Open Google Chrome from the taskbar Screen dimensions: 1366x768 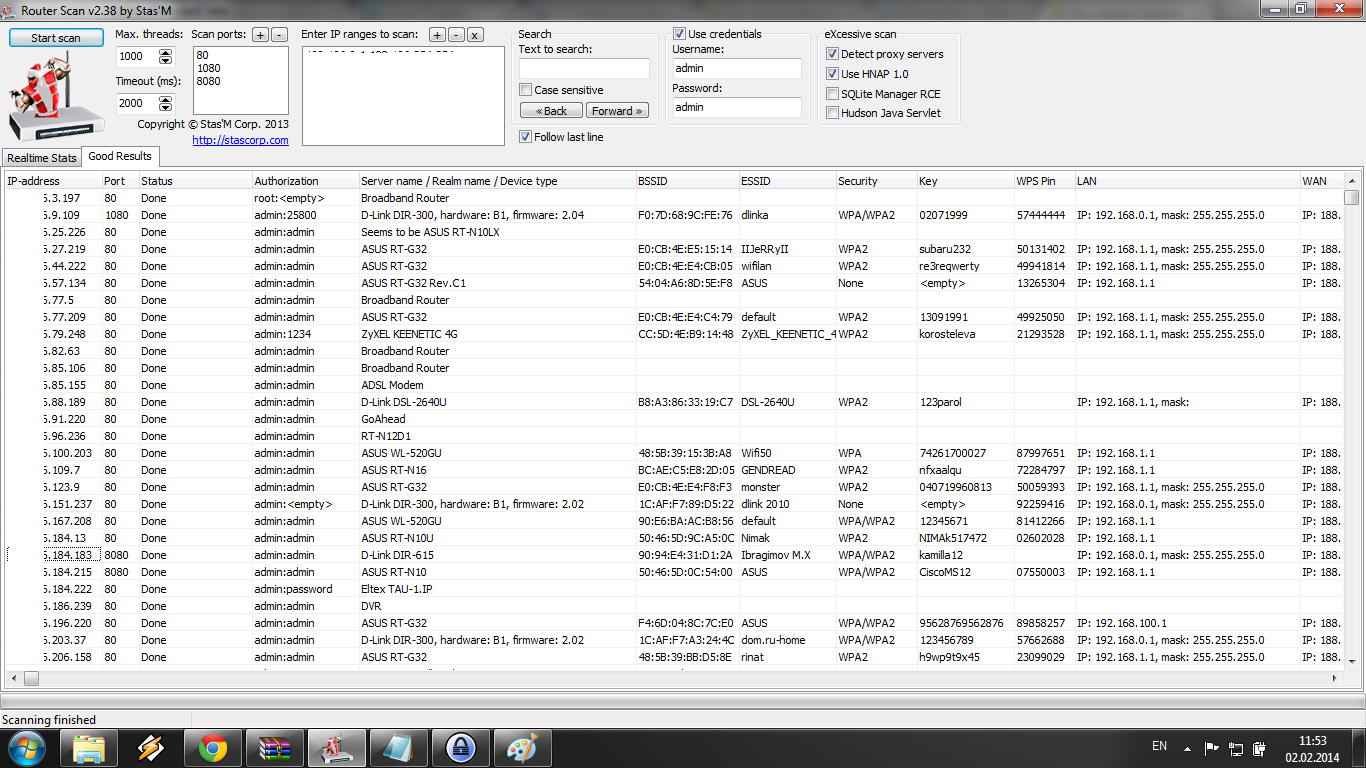[x=212, y=747]
